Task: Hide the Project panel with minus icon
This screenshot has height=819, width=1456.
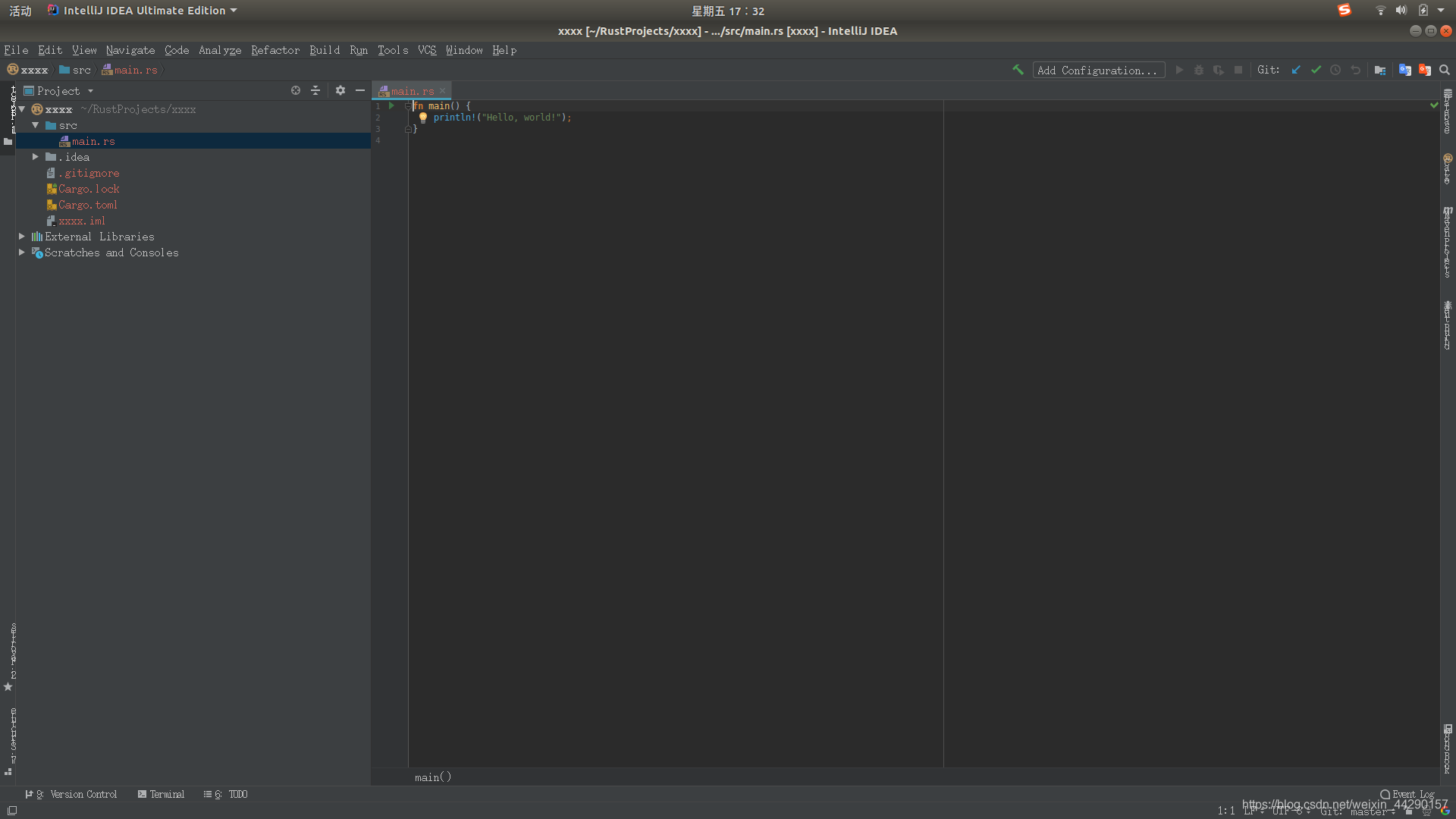Action: tap(360, 90)
